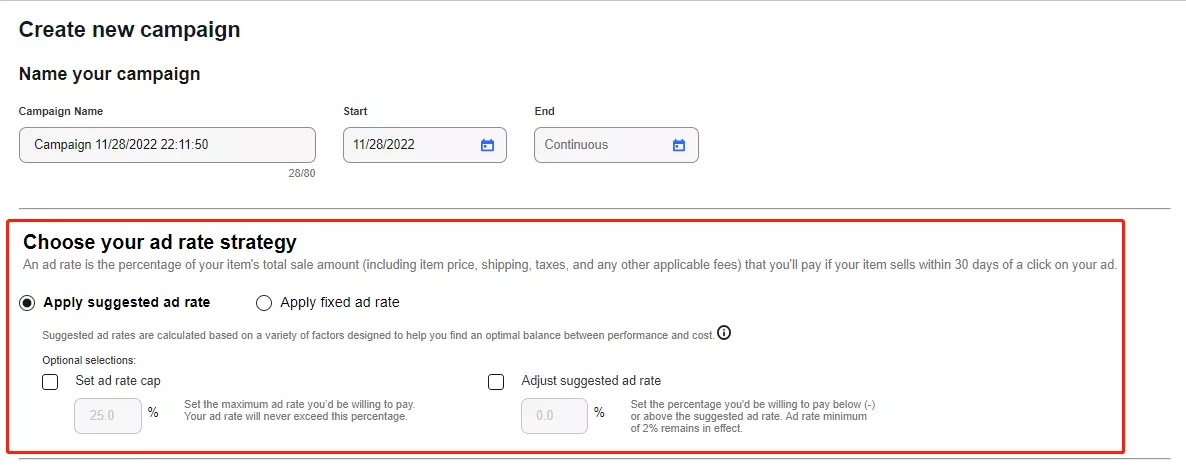Click the Create new campaign heading
This screenshot has width=1186, height=476.
click(130, 29)
